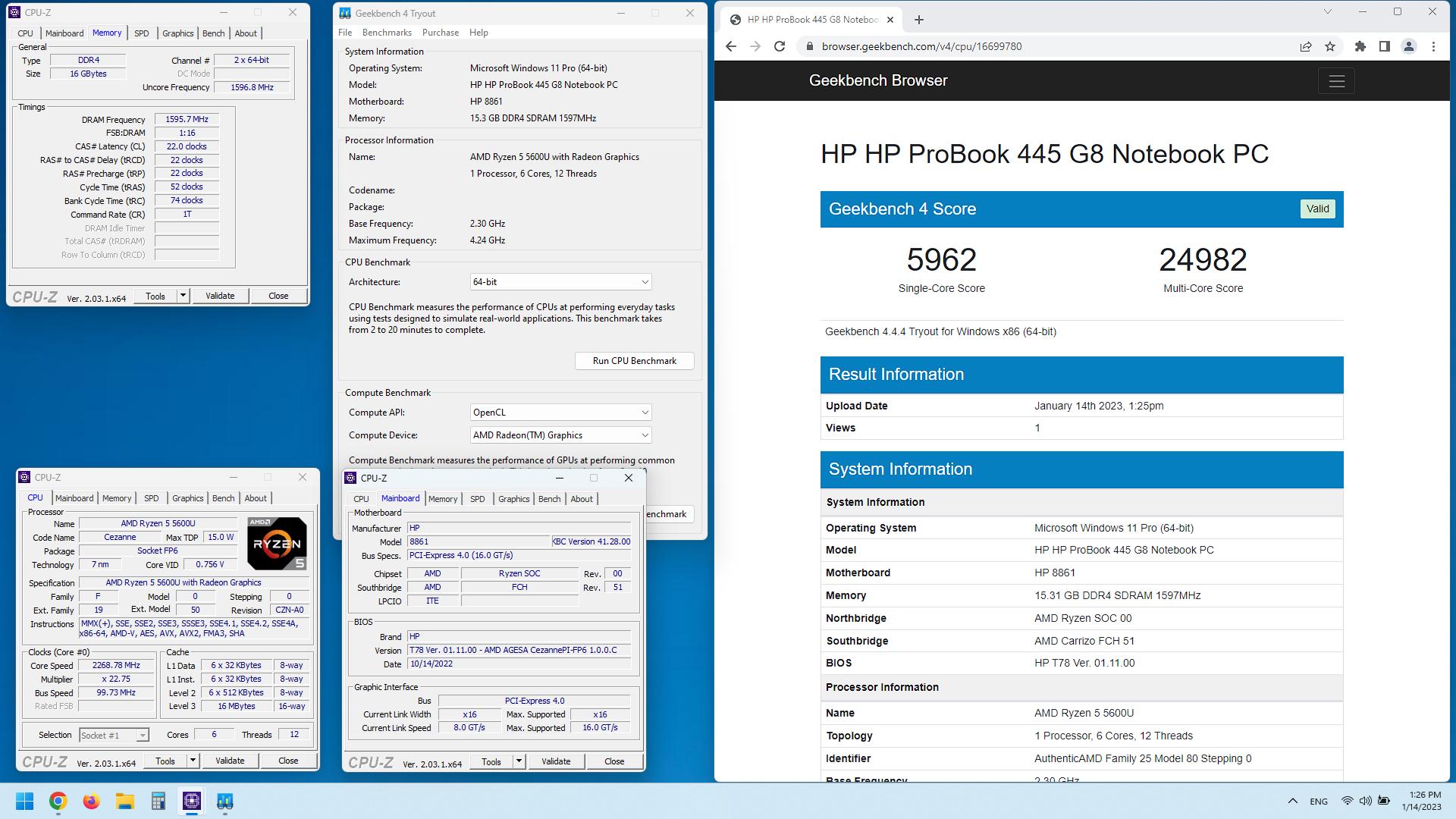Screen dimensions: 1456x819
Task: Click Geekbench Browser header link
Action: click(878, 80)
